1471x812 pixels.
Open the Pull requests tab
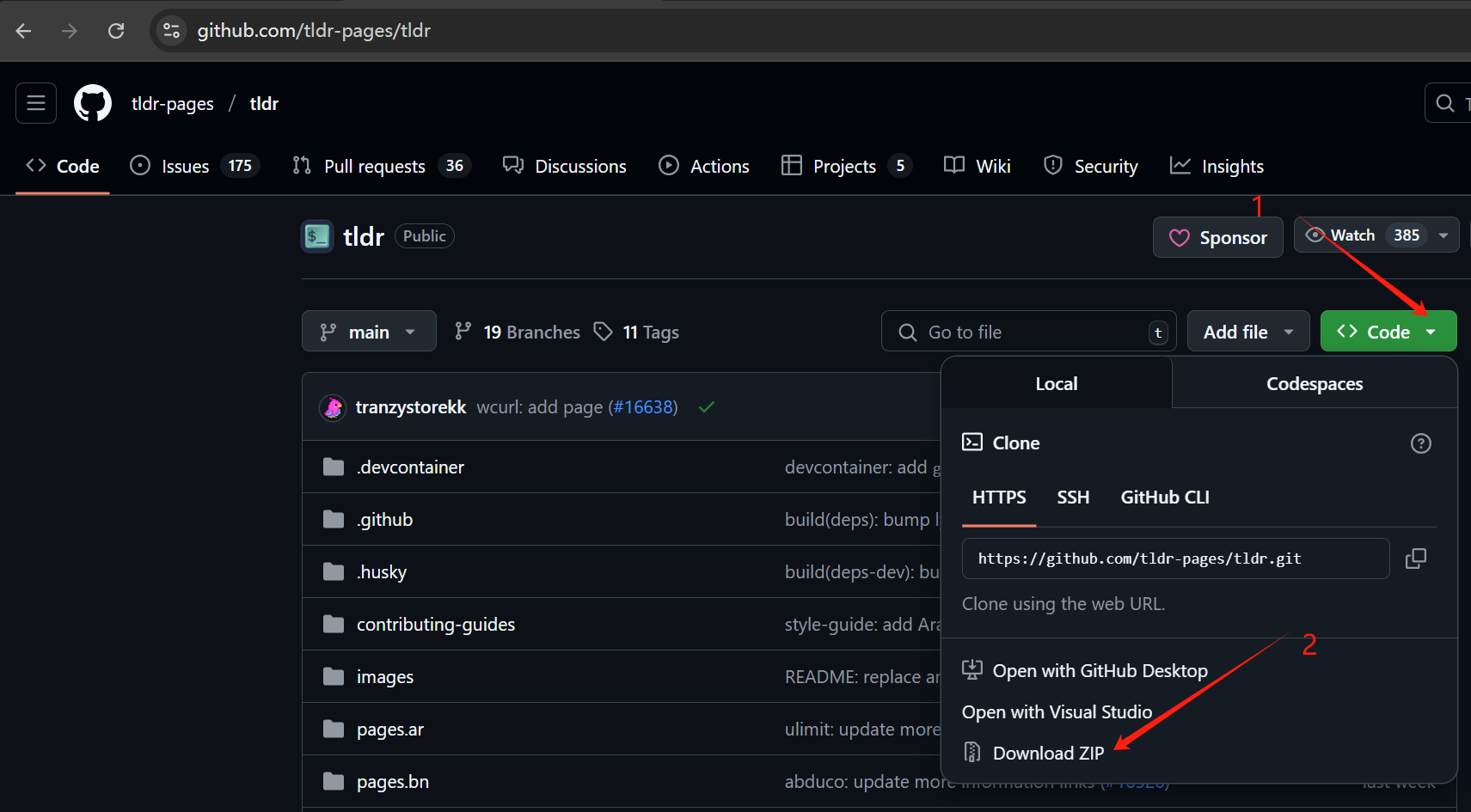[382, 166]
